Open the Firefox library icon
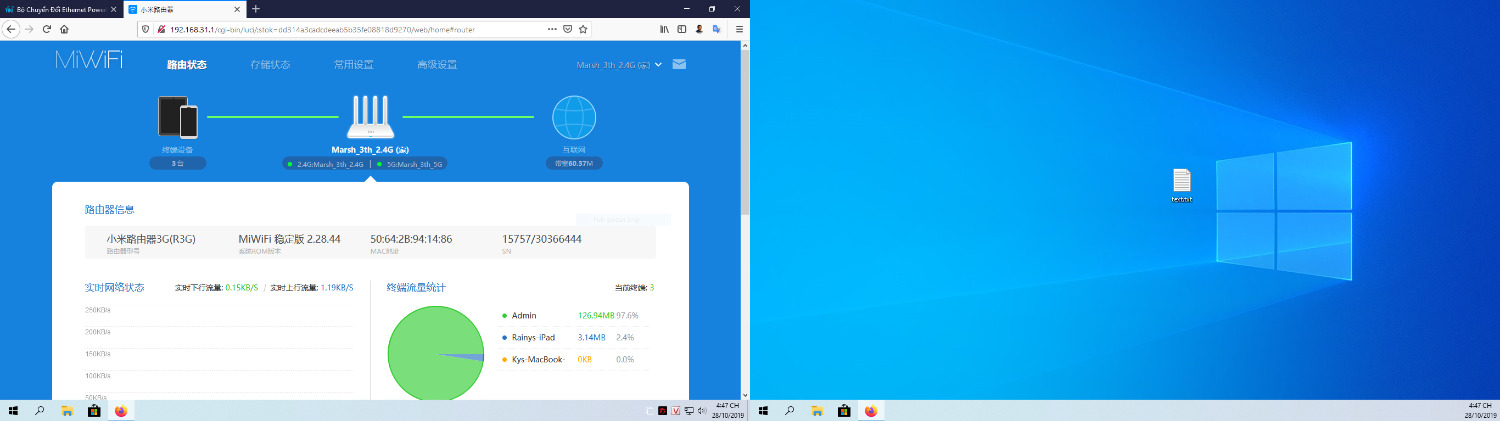Viewport: 1500px width, 421px height. tap(664, 29)
